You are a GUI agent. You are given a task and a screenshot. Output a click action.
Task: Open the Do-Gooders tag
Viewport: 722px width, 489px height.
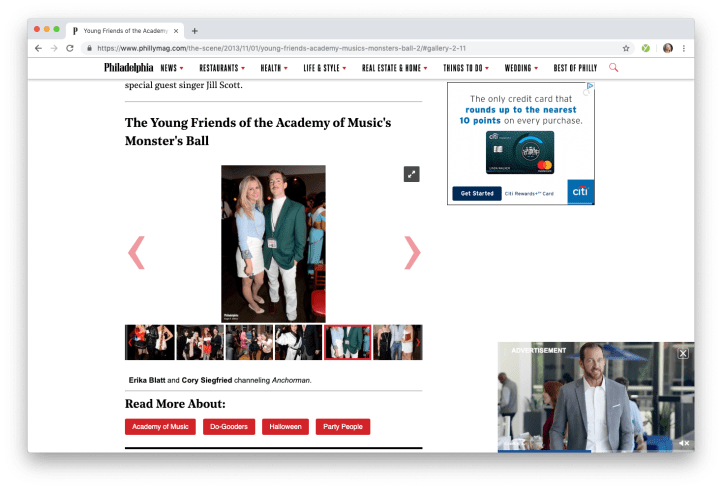coord(229,426)
